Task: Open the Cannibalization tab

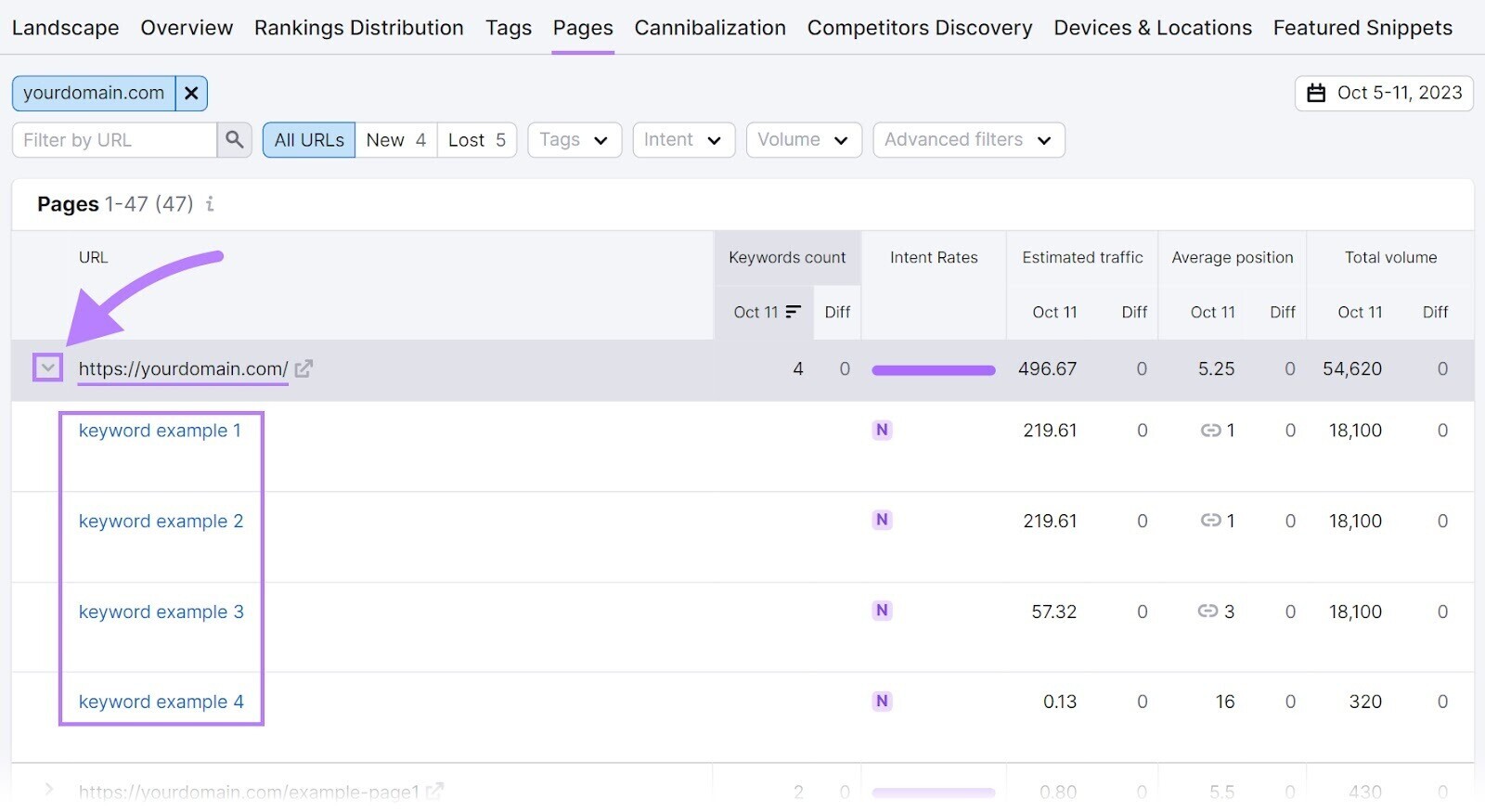Action: coord(710,28)
